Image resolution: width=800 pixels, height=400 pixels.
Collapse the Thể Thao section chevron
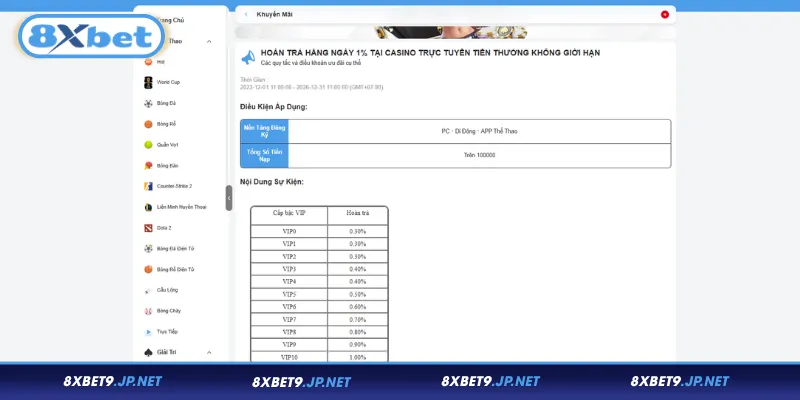[x=209, y=41]
